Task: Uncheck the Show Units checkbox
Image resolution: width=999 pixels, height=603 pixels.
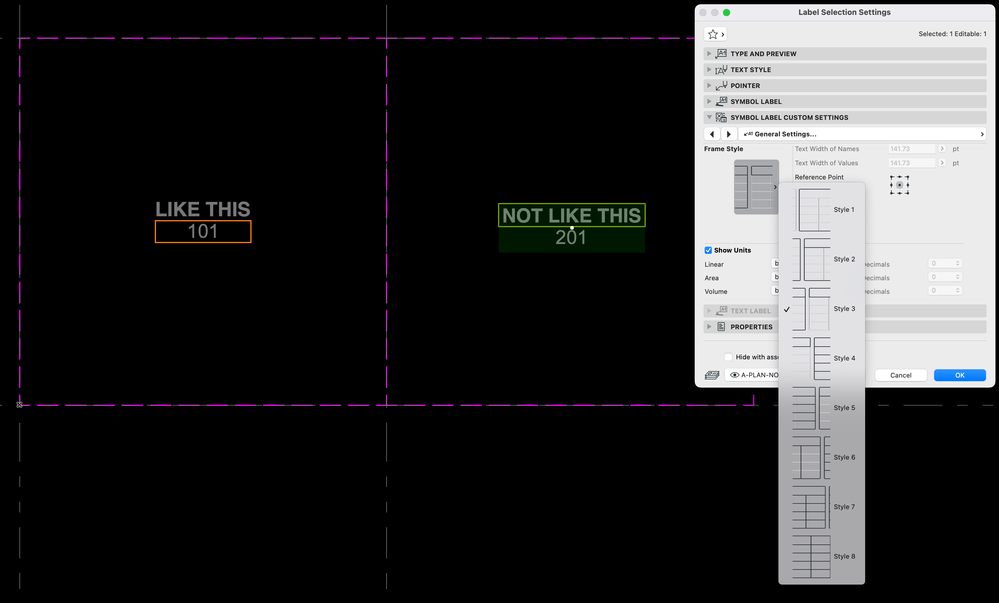Action: (x=708, y=250)
